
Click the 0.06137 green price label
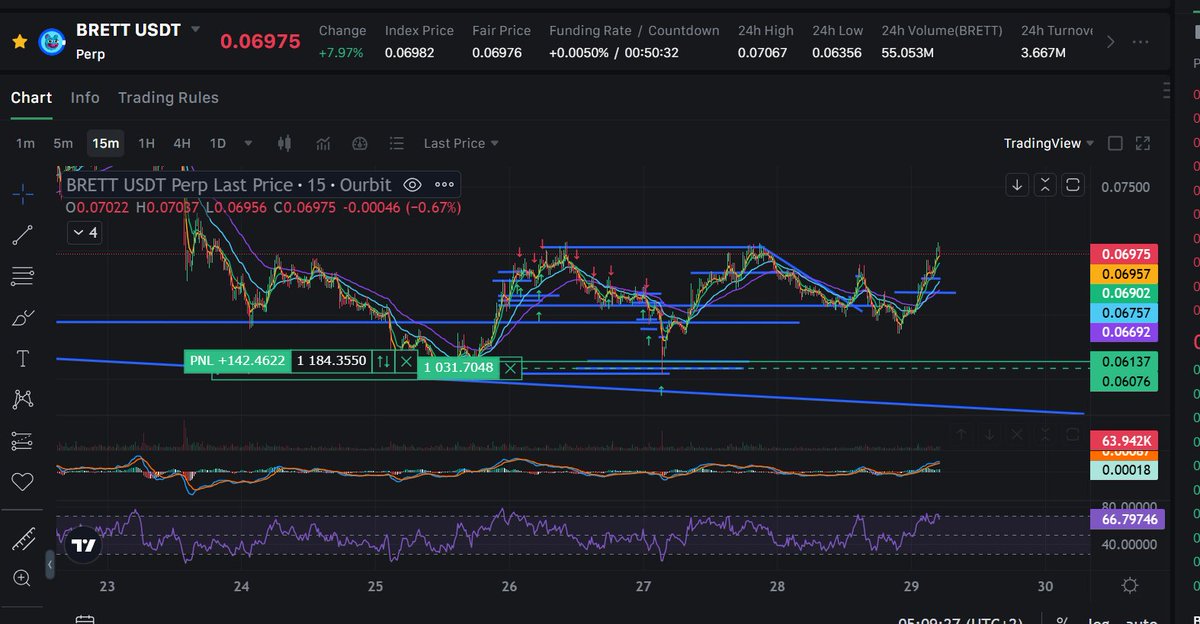click(1125, 362)
